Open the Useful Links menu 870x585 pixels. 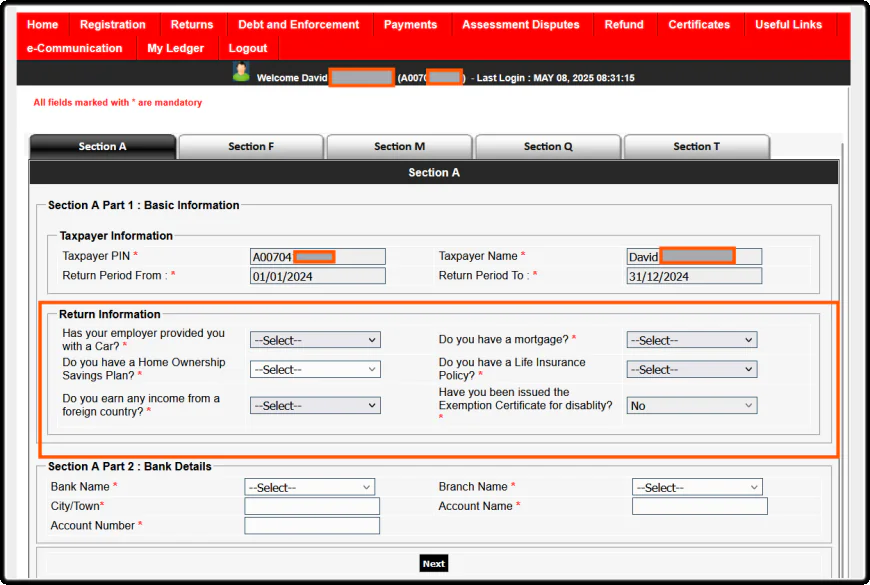point(788,24)
